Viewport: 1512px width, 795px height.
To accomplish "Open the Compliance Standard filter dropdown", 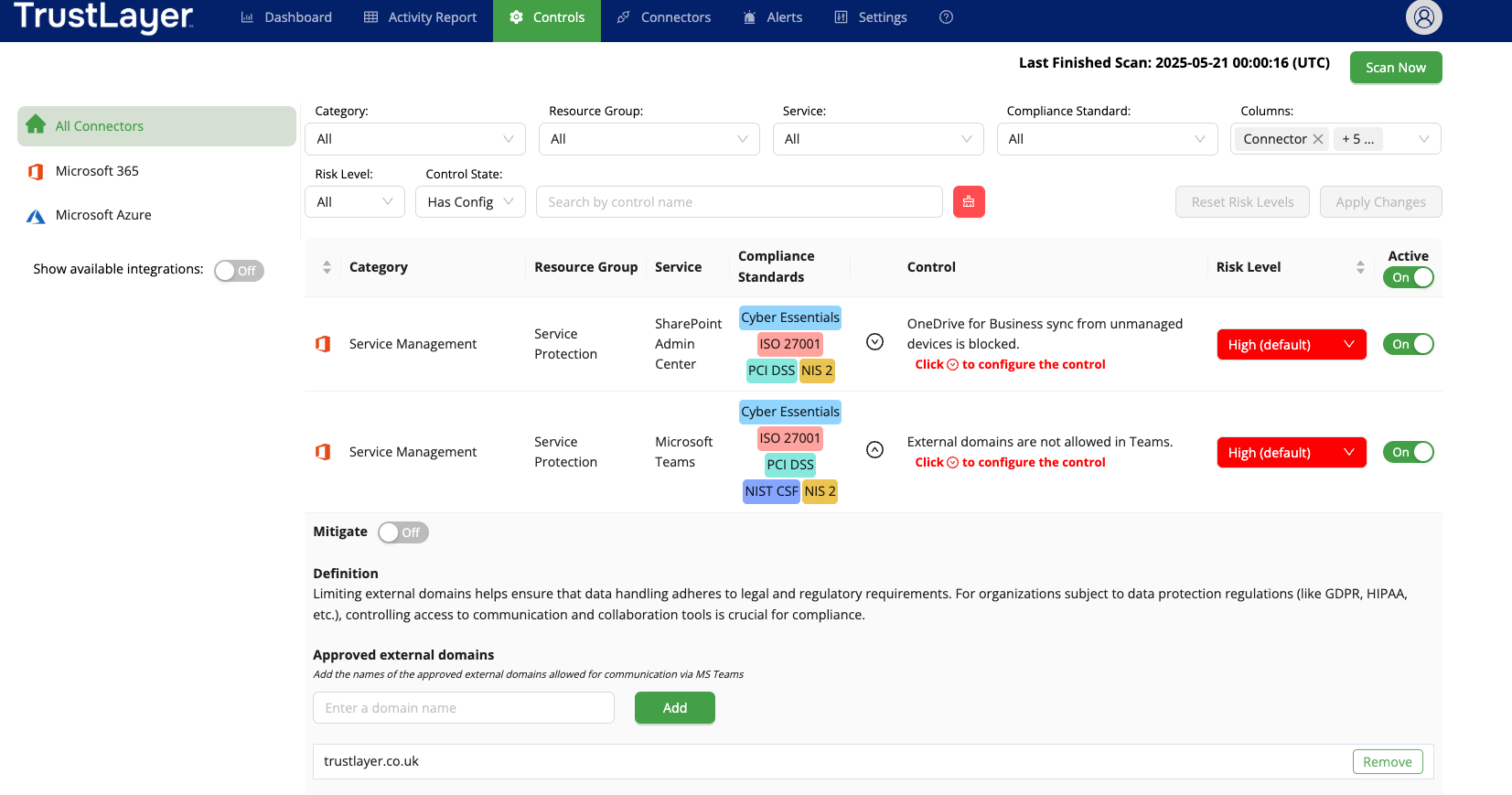I will 1107,139.
